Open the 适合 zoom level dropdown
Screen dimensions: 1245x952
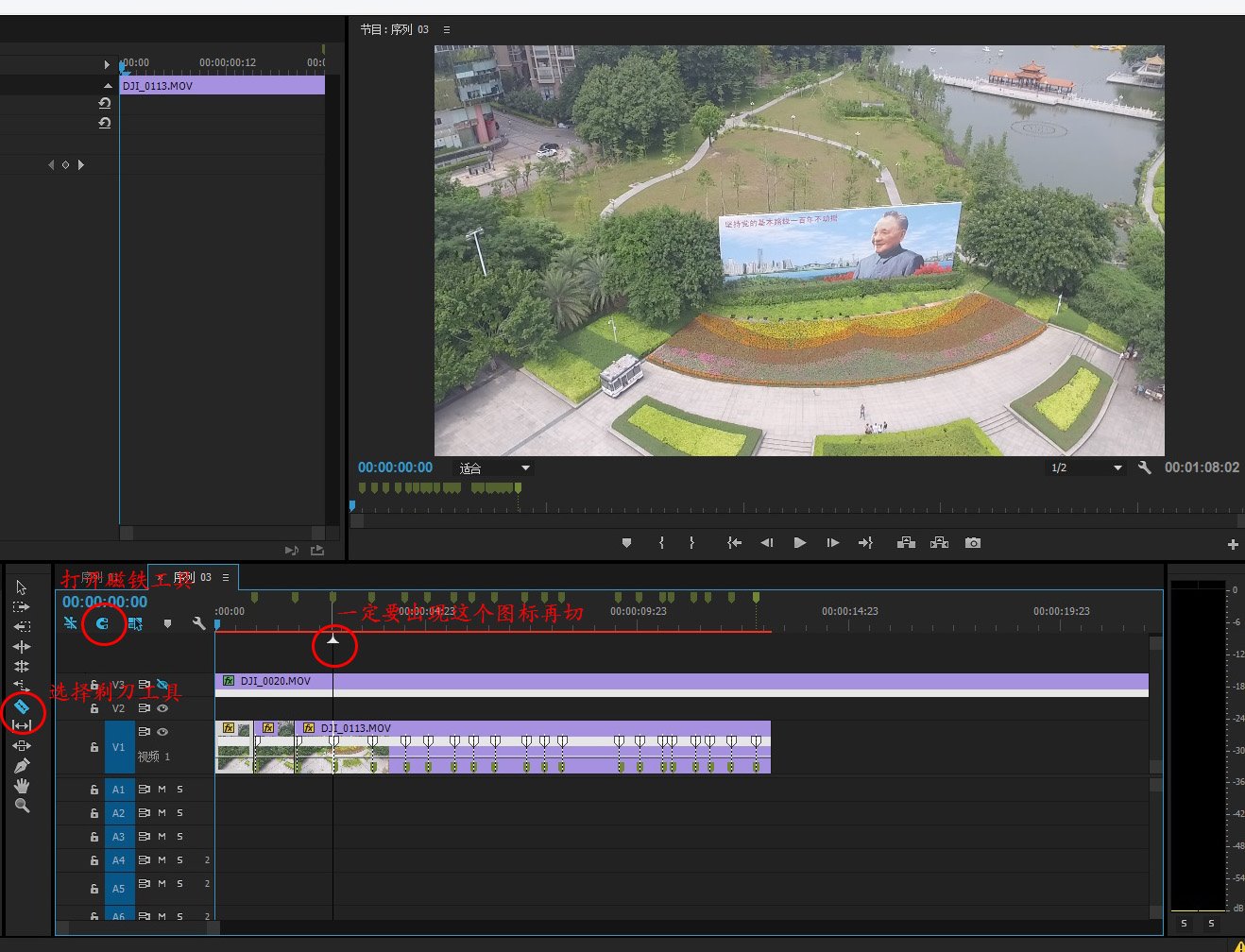point(494,468)
